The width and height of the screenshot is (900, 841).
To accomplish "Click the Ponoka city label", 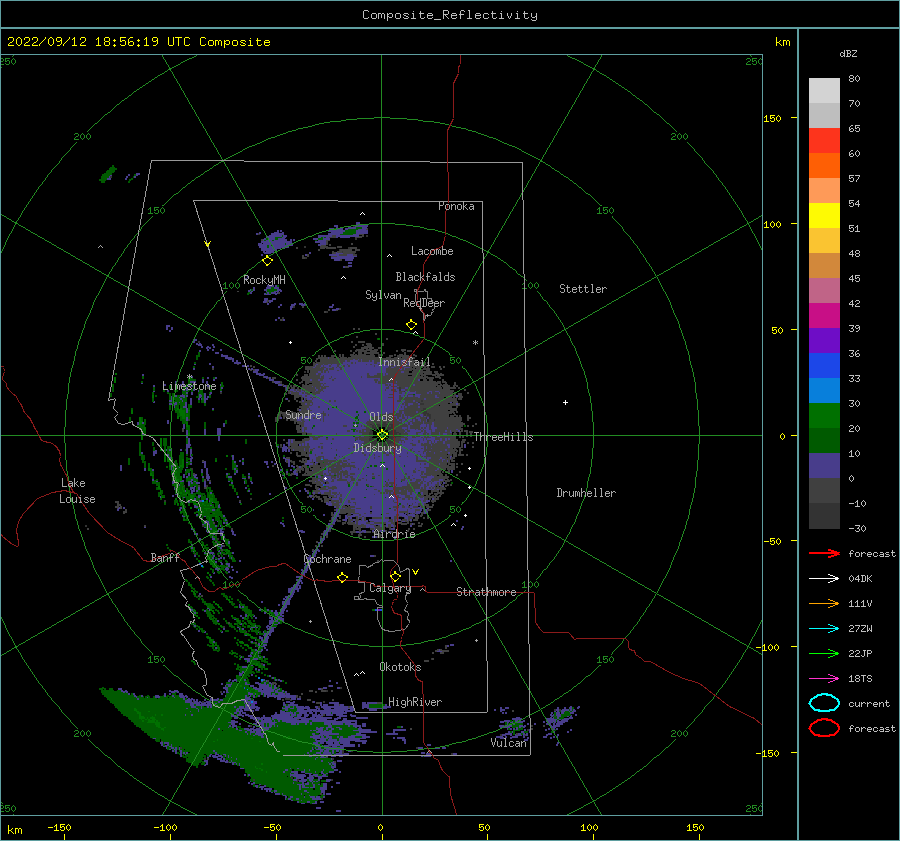I will click(456, 206).
